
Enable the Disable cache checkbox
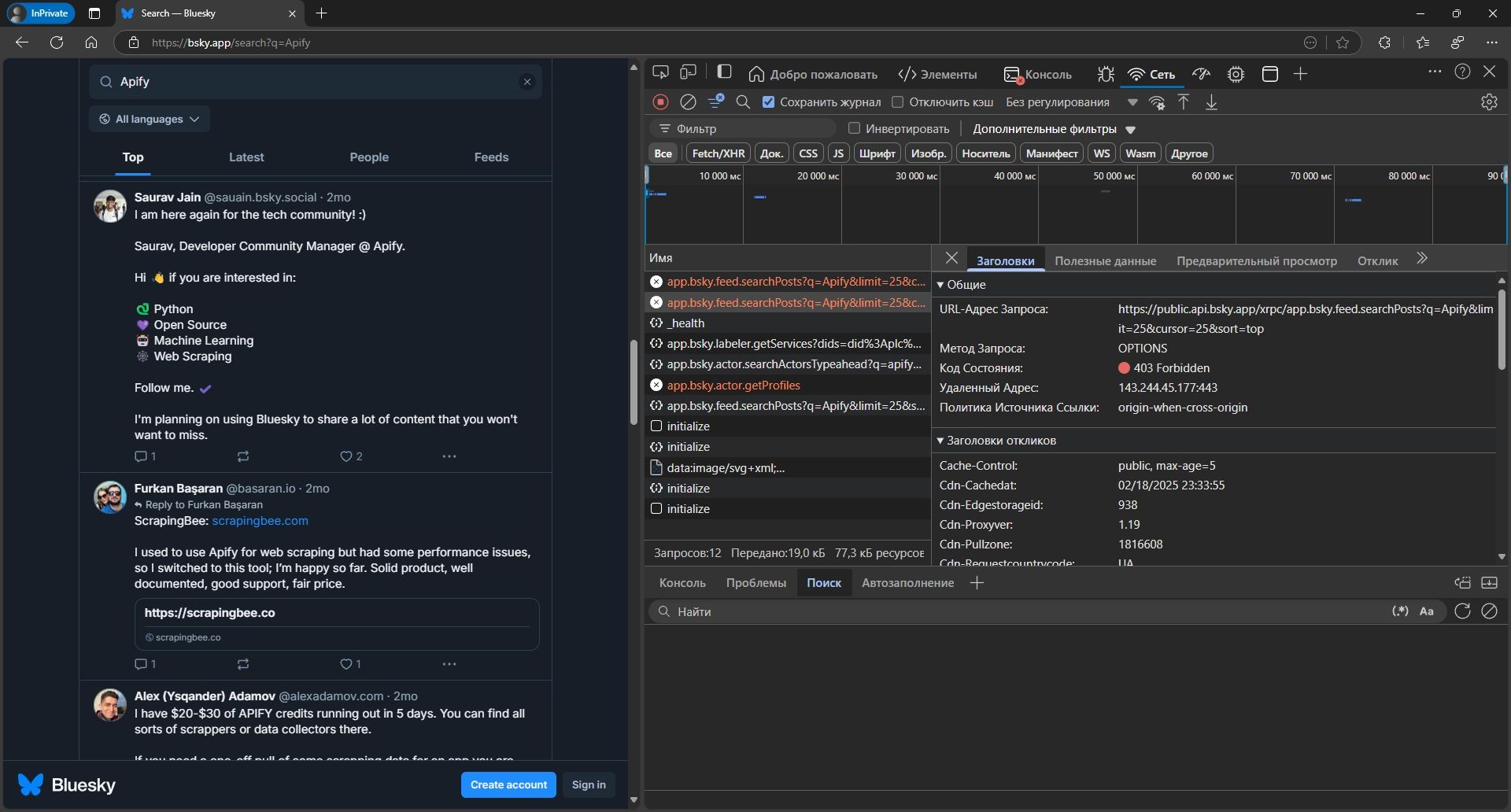[897, 102]
